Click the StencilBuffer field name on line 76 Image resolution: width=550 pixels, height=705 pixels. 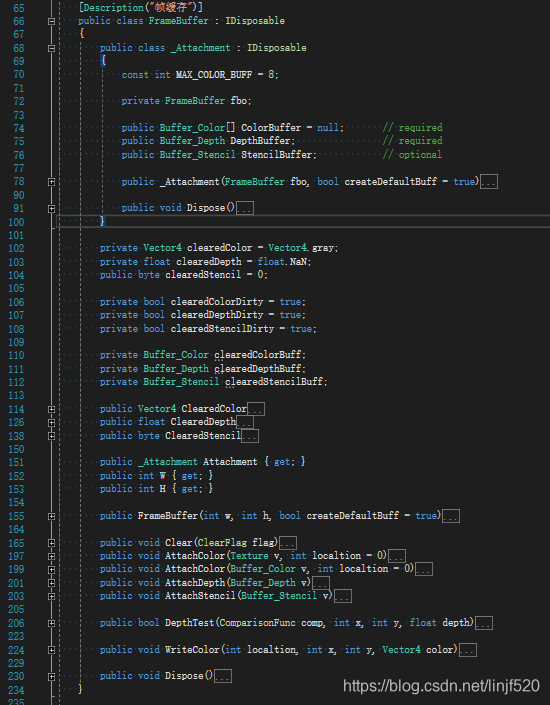(x=277, y=155)
